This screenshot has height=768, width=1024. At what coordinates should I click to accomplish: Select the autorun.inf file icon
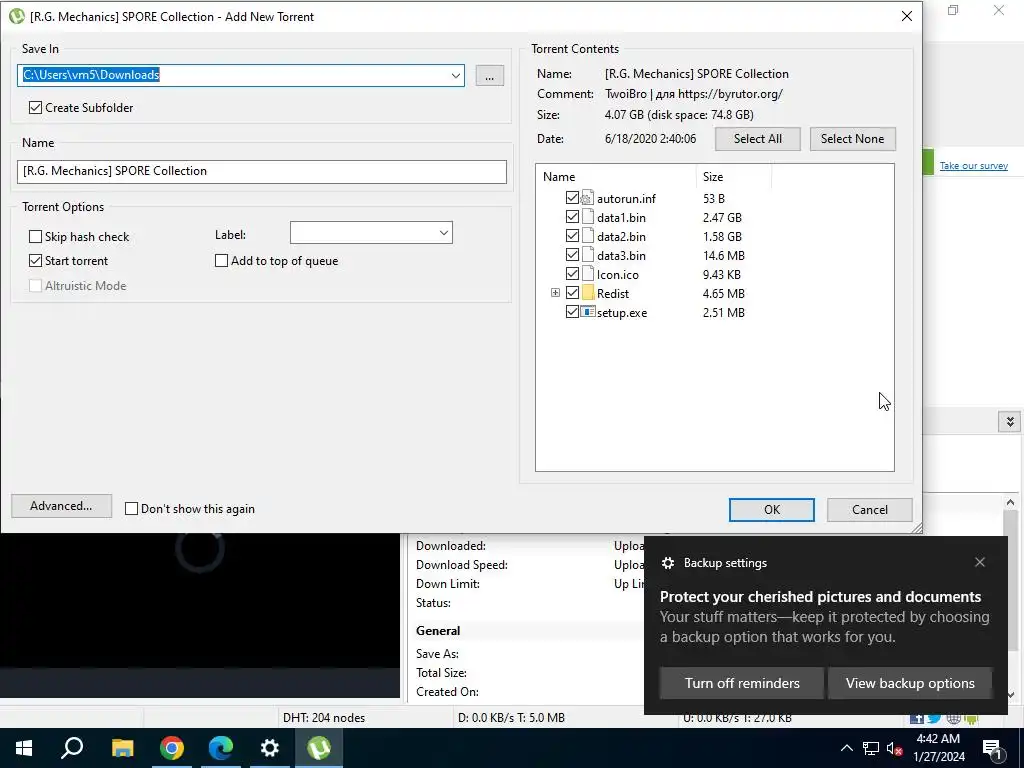[x=587, y=198]
